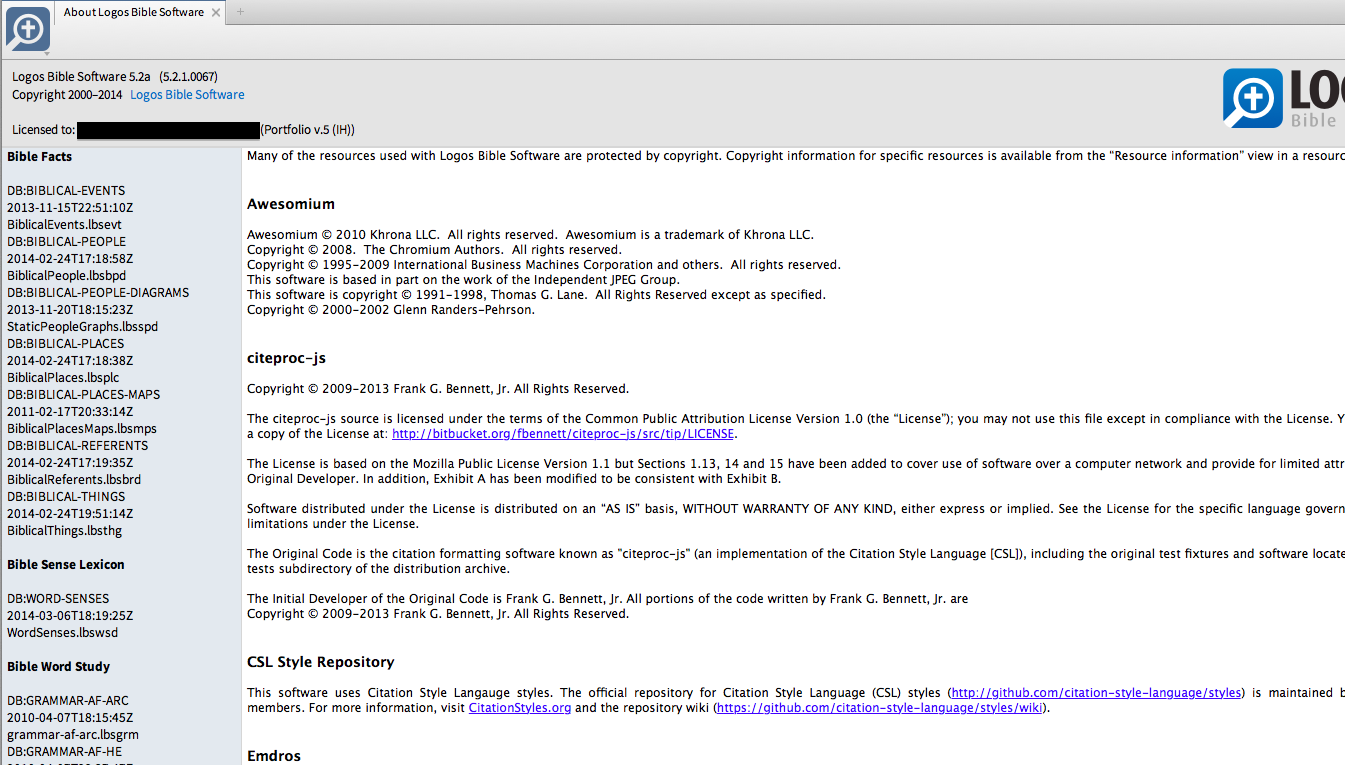Click timestamp 2011-02-17T20:33:14Z
1345x765 pixels.
(70, 412)
